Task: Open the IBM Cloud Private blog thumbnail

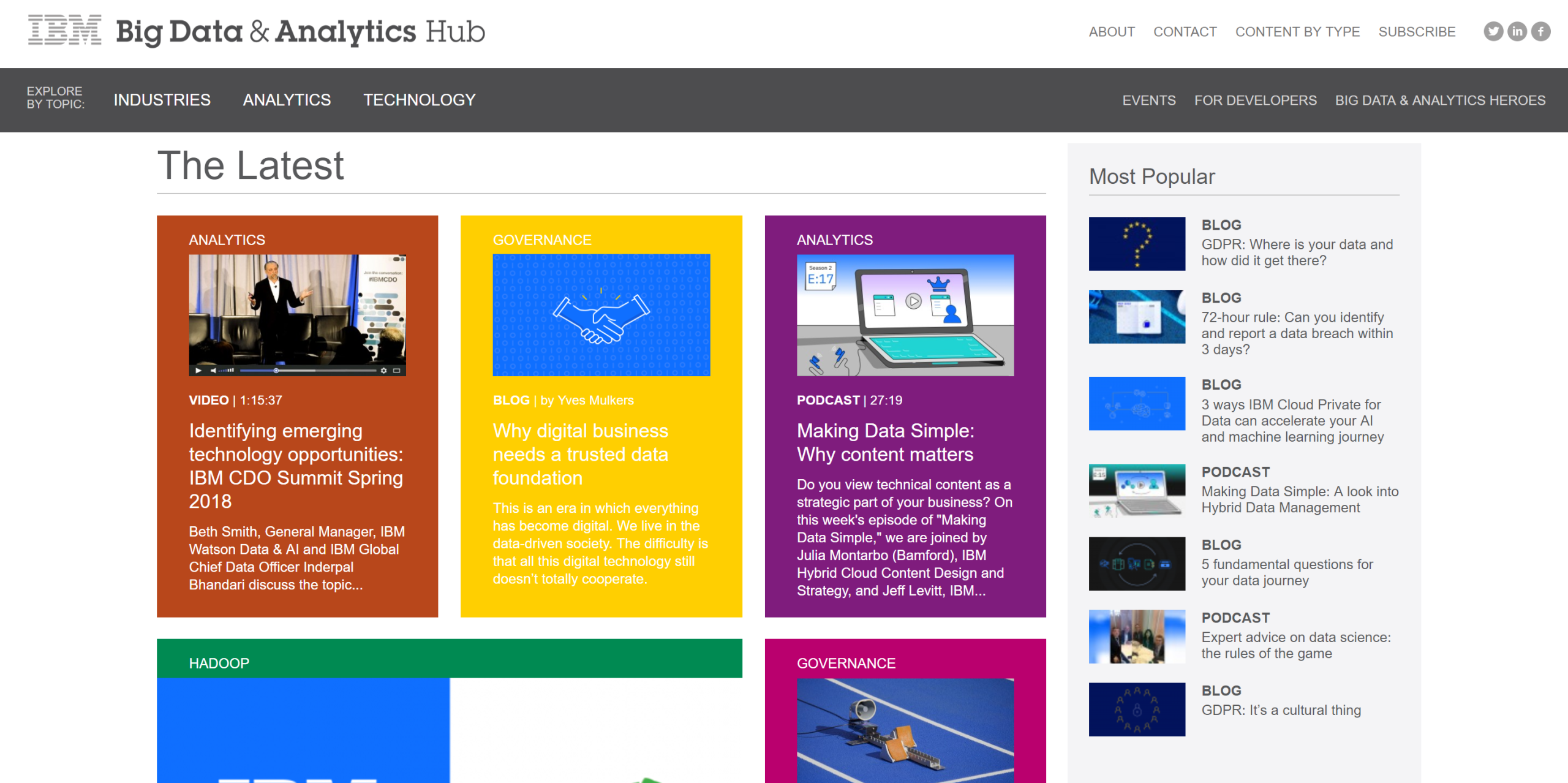Action: click(x=1137, y=403)
